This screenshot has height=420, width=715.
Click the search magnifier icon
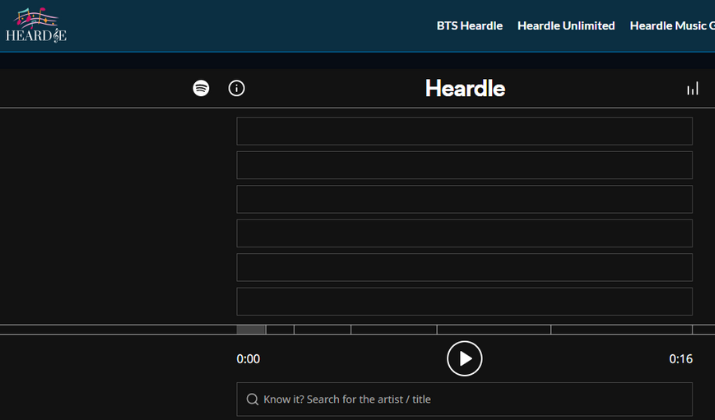tap(252, 399)
